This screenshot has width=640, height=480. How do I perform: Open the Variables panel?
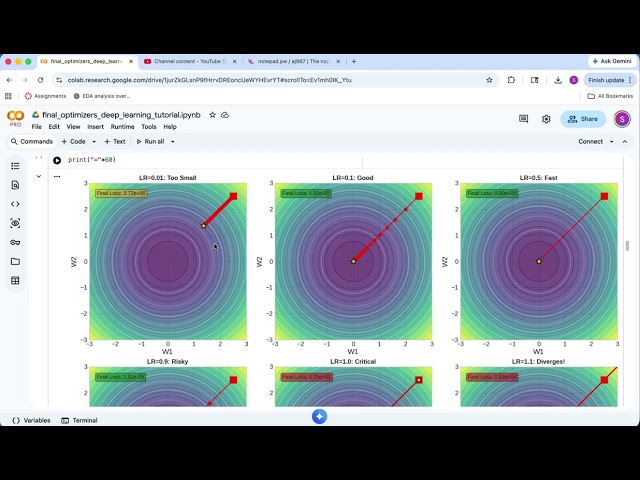click(31, 420)
